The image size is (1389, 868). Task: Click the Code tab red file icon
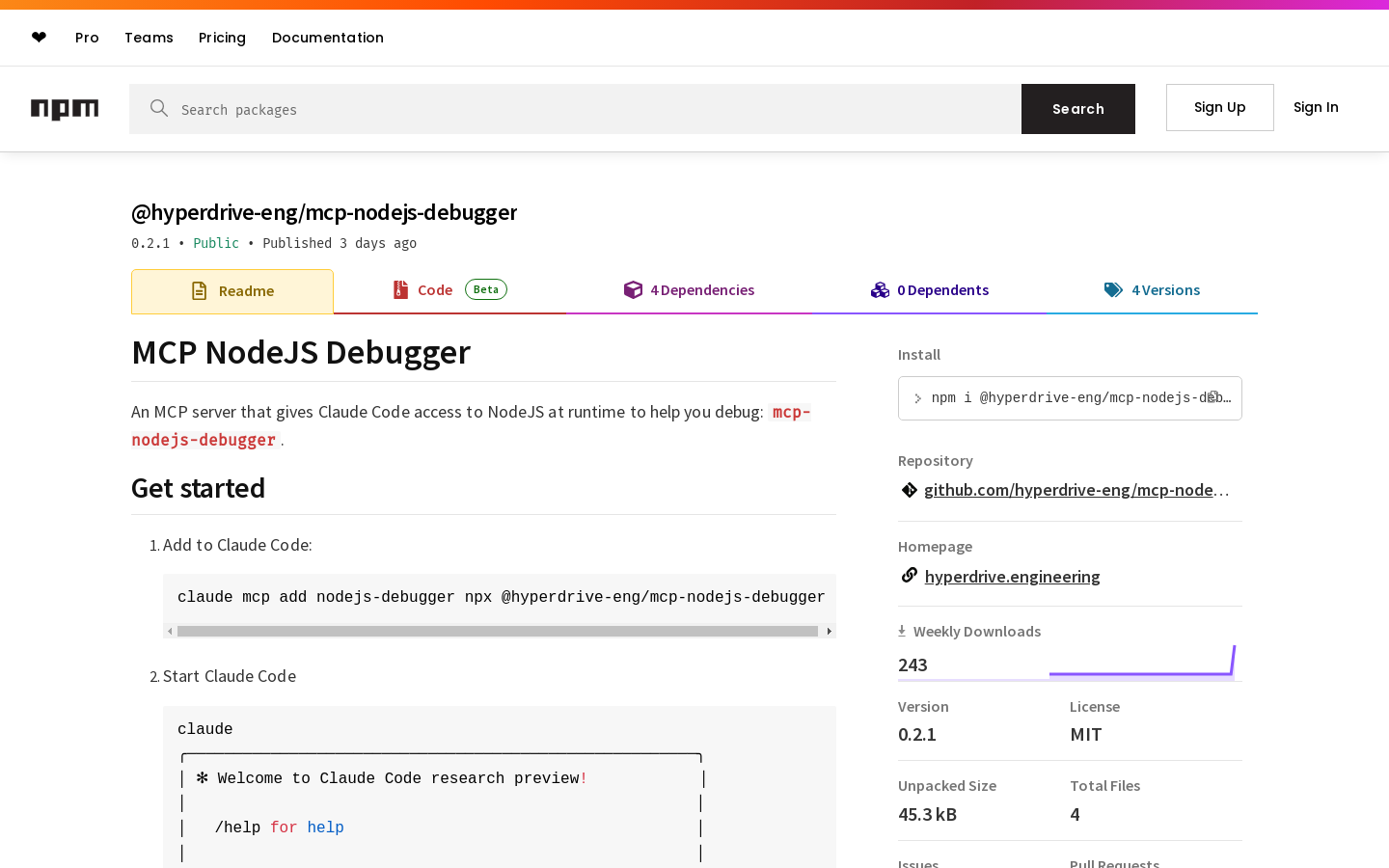(x=400, y=289)
